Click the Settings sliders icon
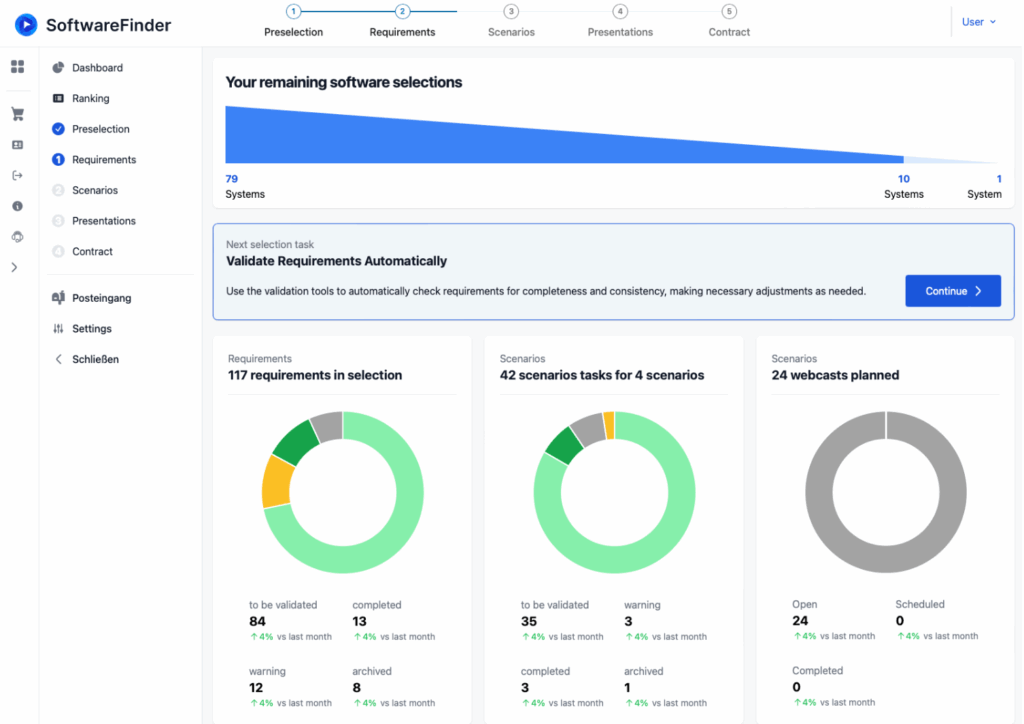 click(58, 329)
